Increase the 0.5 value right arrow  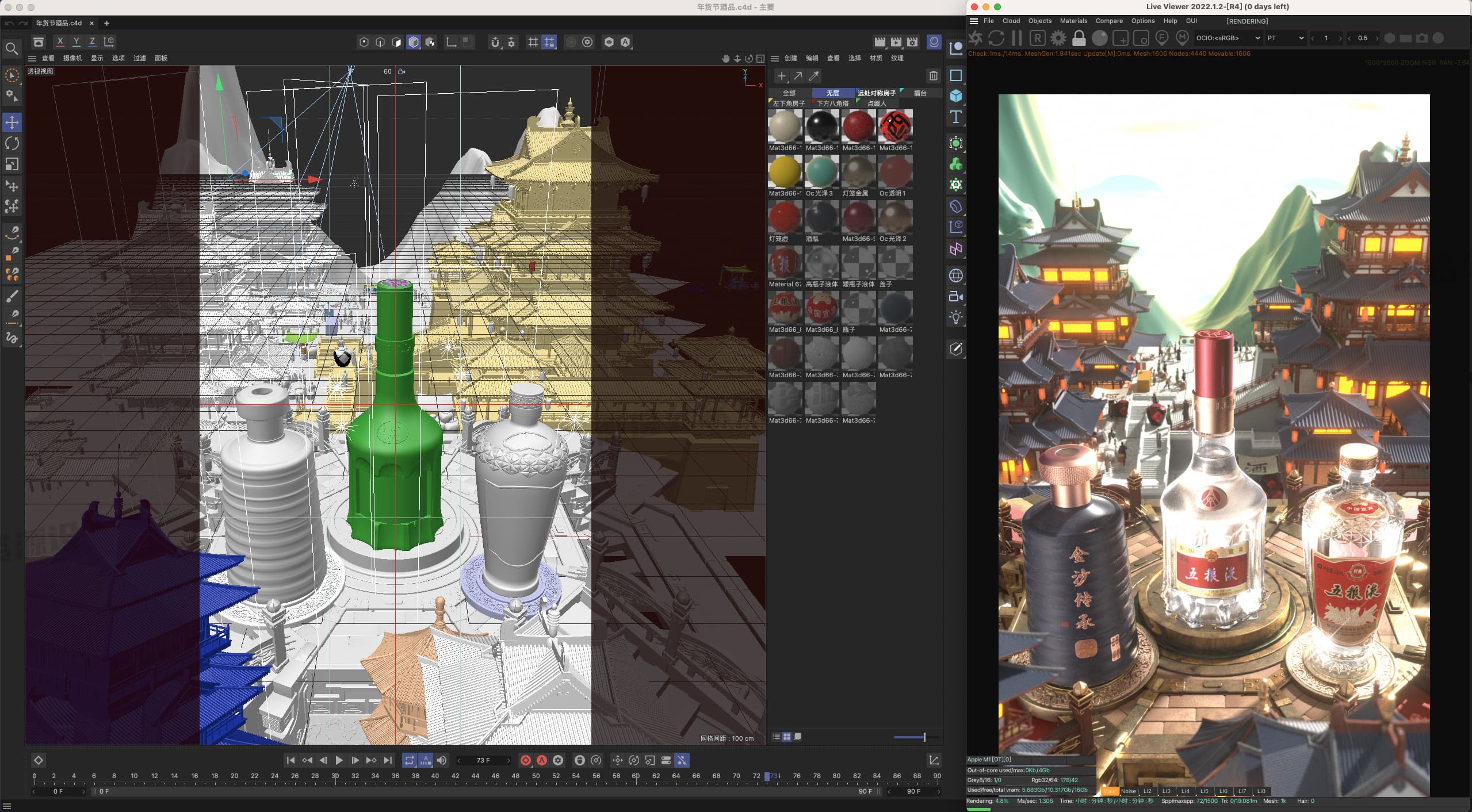(1377, 39)
